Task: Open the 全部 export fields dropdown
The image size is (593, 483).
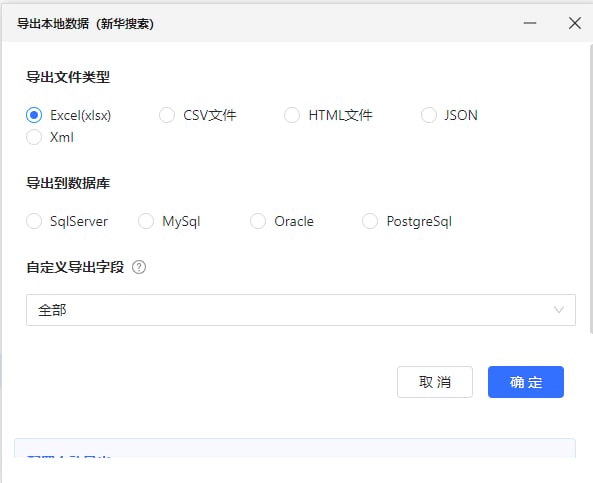Action: coord(301,310)
